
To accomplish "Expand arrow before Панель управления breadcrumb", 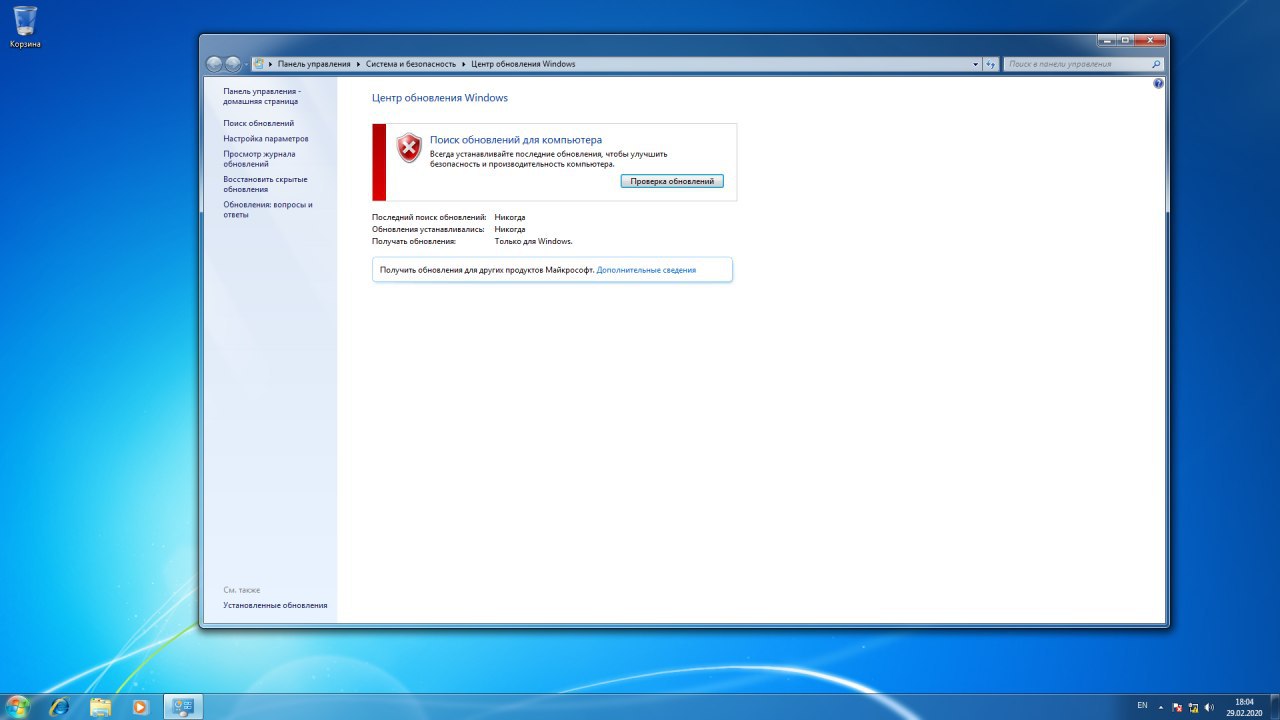I will click(271, 64).
